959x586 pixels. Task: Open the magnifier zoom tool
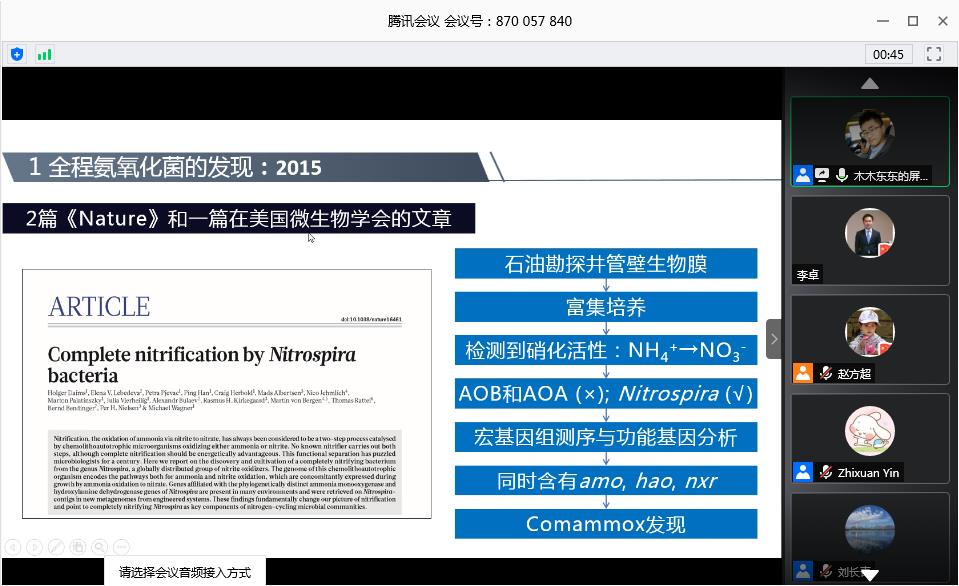99,546
